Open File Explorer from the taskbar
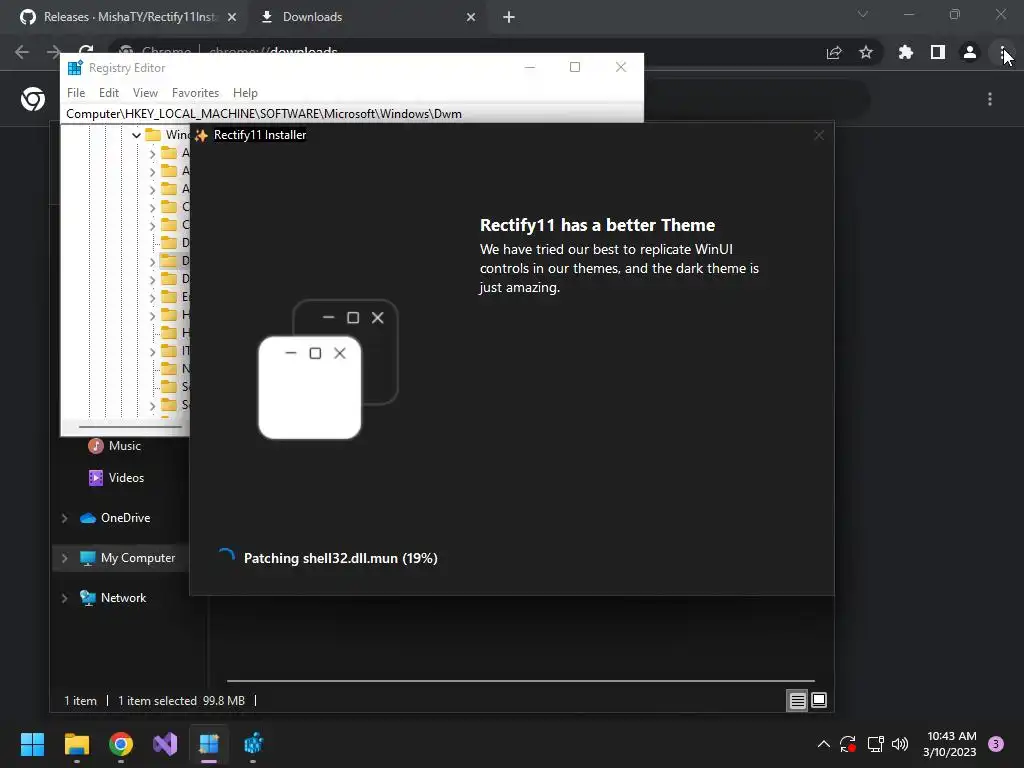 76,744
